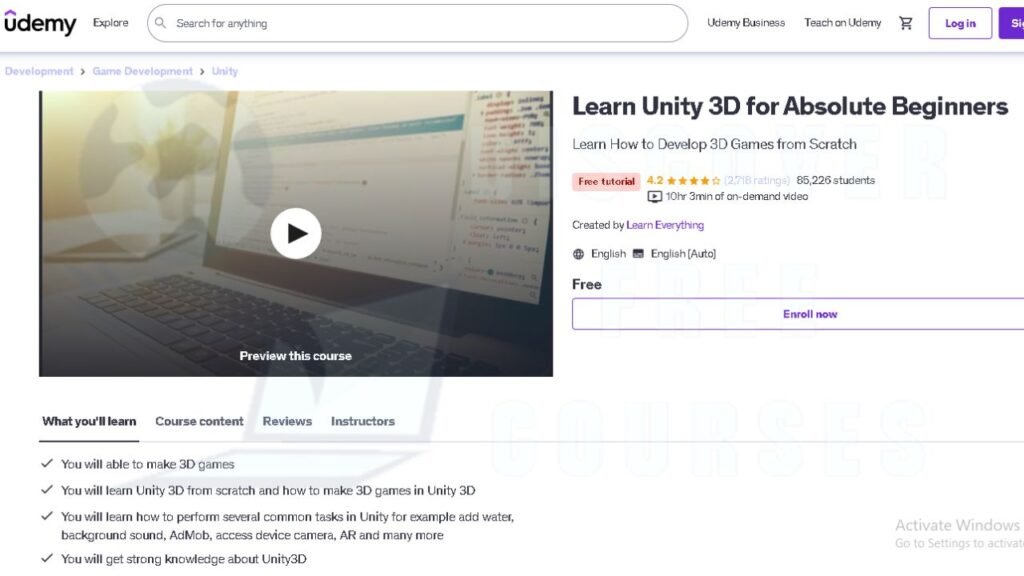1024x576 pixels.
Task: Navigate to Development breadcrumb
Action: pyautogui.click(x=39, y=71)
